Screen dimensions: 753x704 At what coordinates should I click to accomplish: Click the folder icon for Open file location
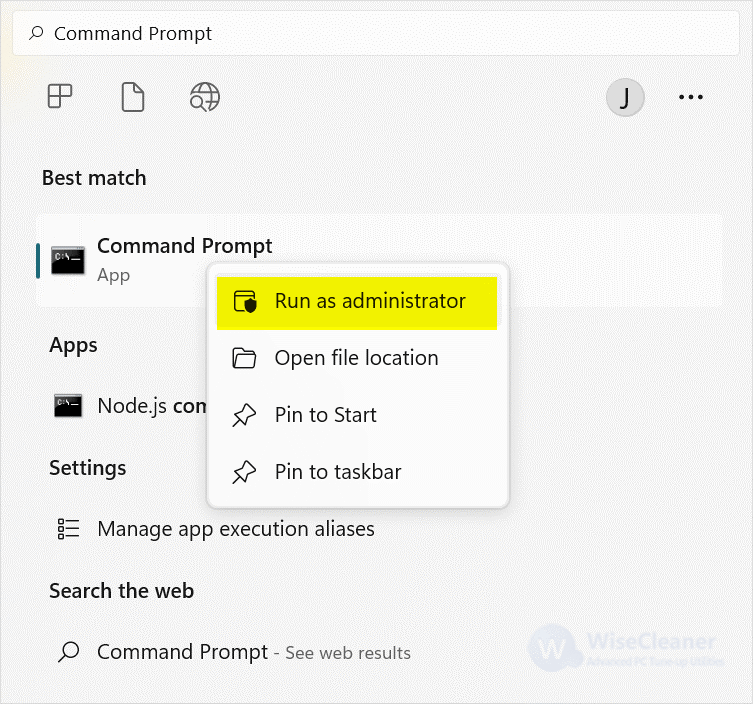point(244,358)
